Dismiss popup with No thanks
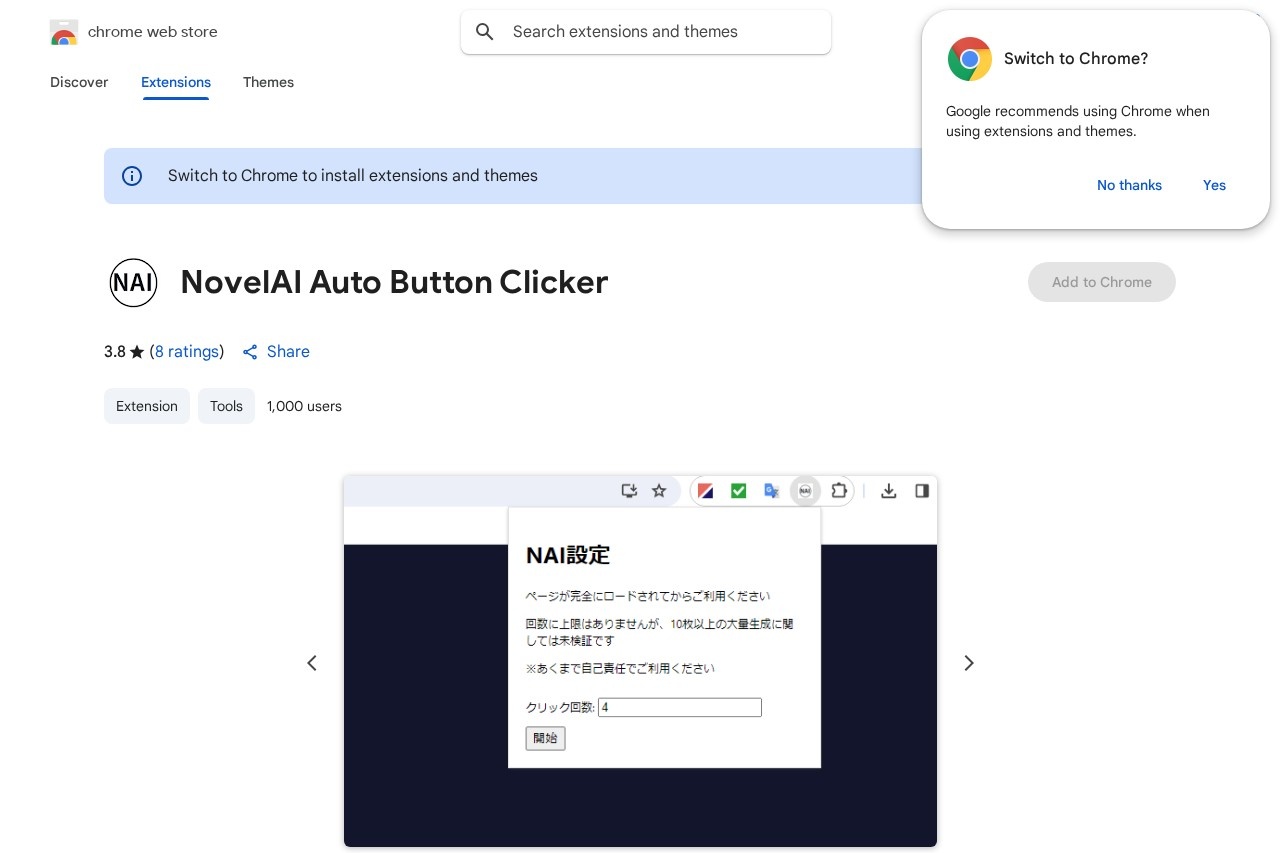Screen dimensions: 1280x853 [1129, 185]
